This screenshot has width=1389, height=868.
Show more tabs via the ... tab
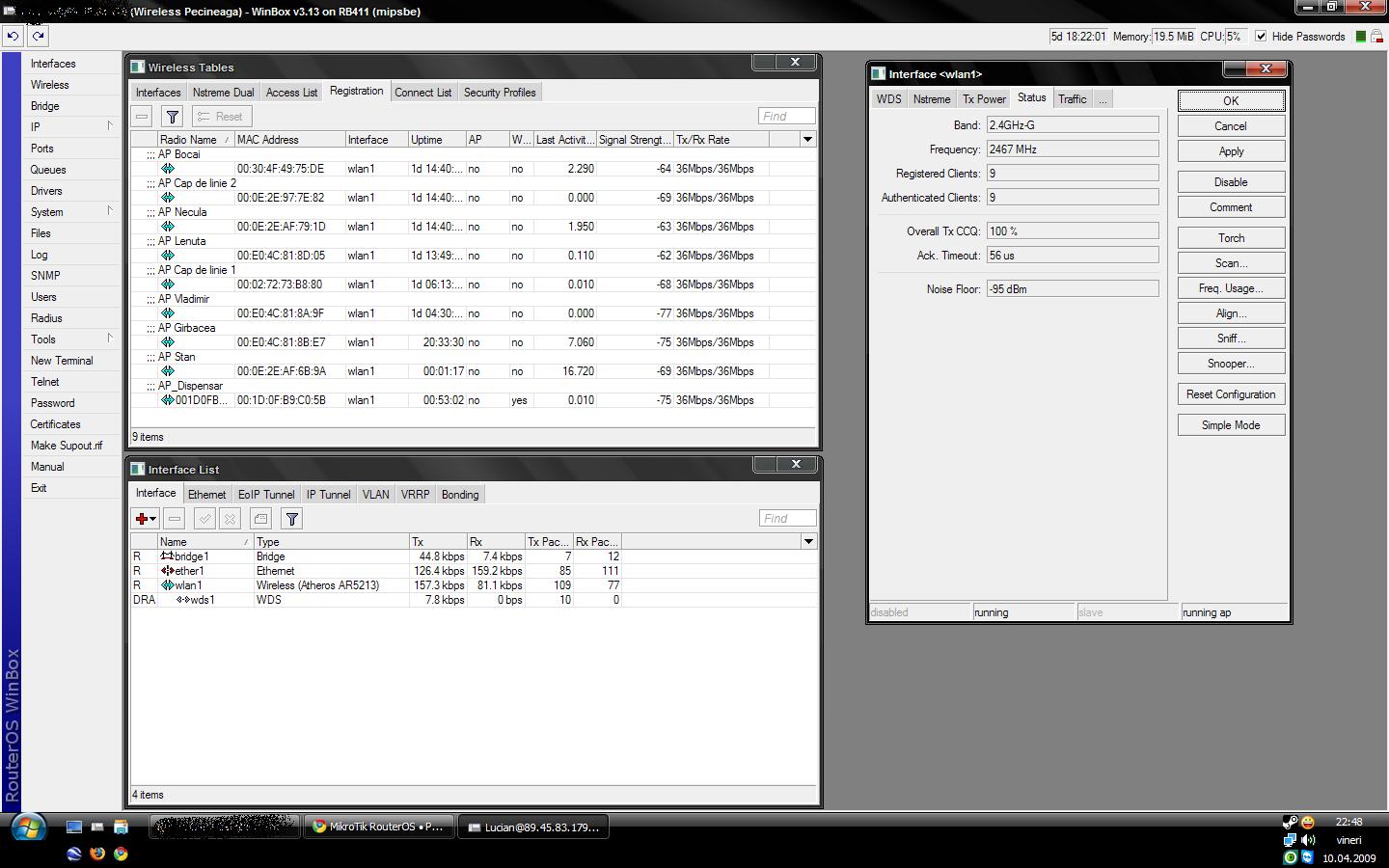coord(1103,99)
